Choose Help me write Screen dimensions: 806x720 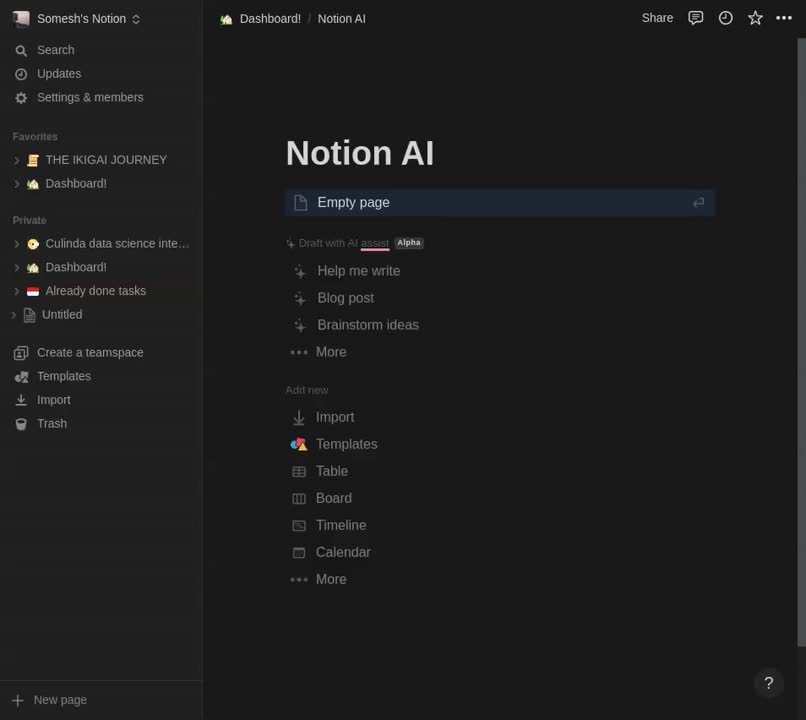pyautogui.click(x=358, y=271)
